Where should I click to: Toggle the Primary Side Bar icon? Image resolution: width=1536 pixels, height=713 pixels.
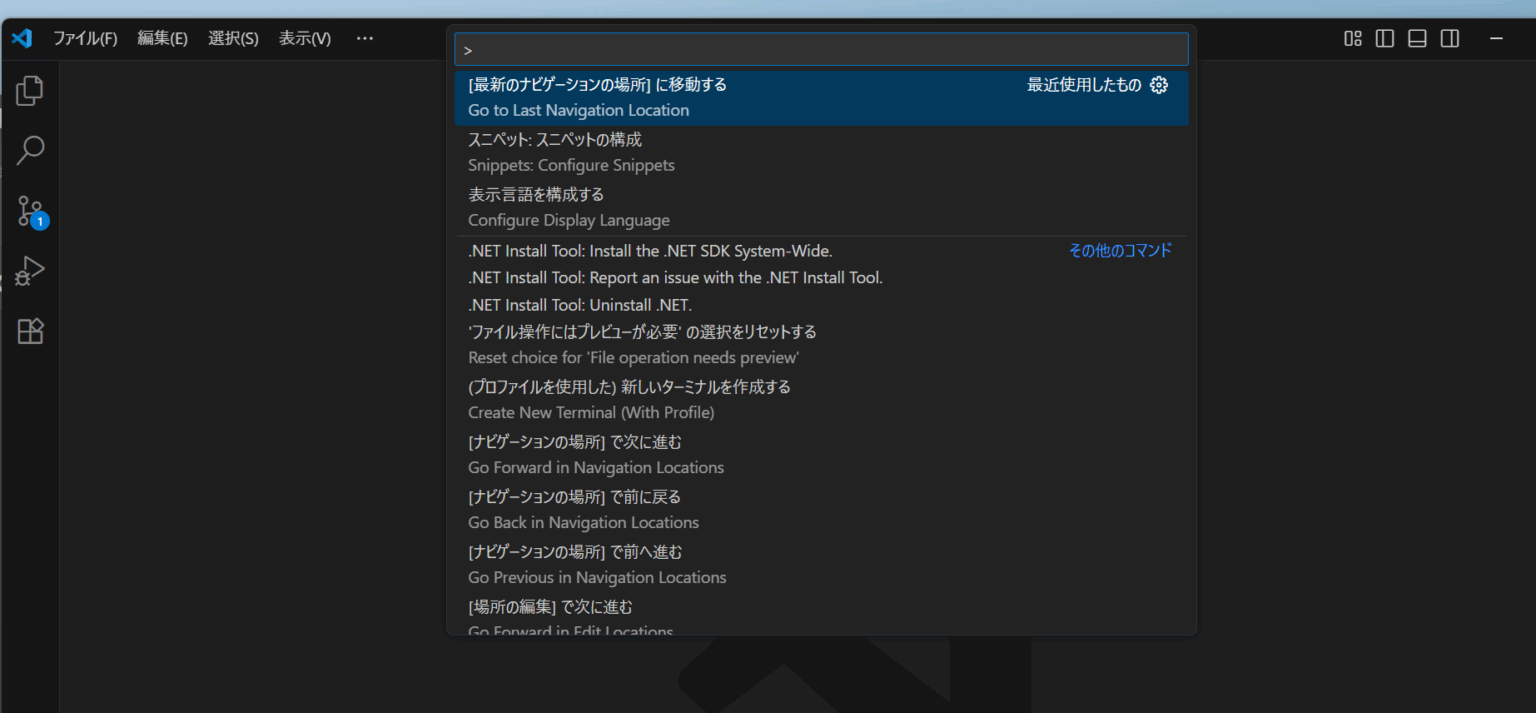[1384, 38]
